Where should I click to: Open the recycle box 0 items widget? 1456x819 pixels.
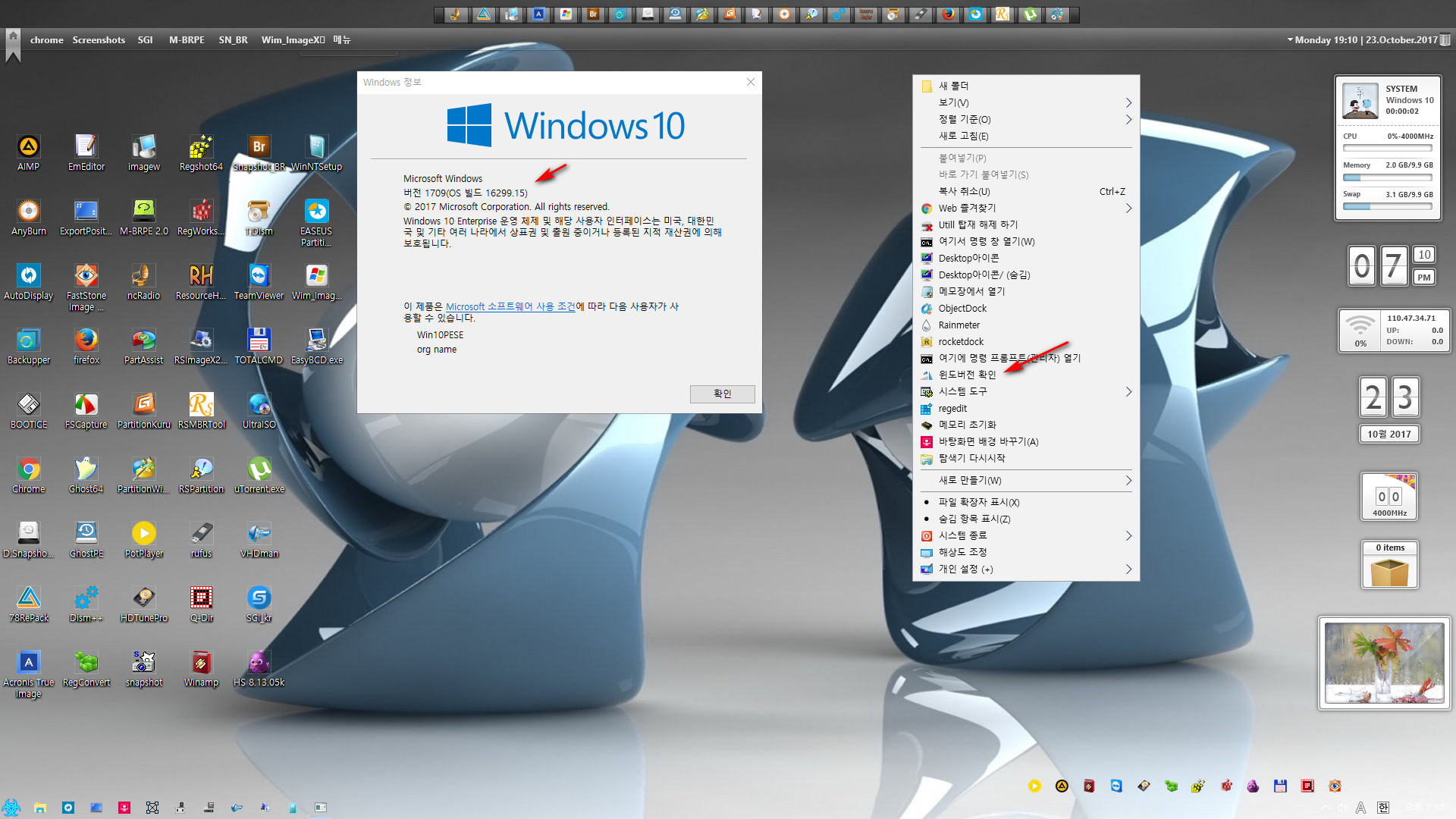1389,565
